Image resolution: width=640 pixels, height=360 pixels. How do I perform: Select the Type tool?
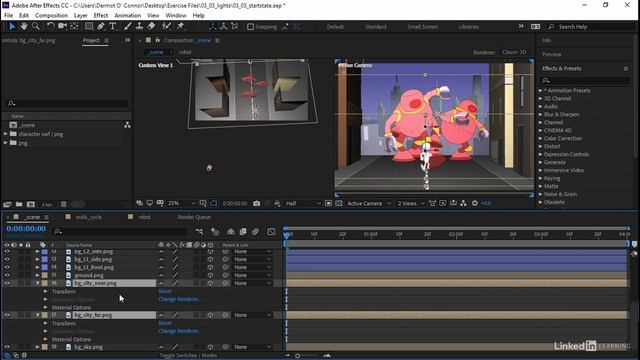[x=113, y=27]
